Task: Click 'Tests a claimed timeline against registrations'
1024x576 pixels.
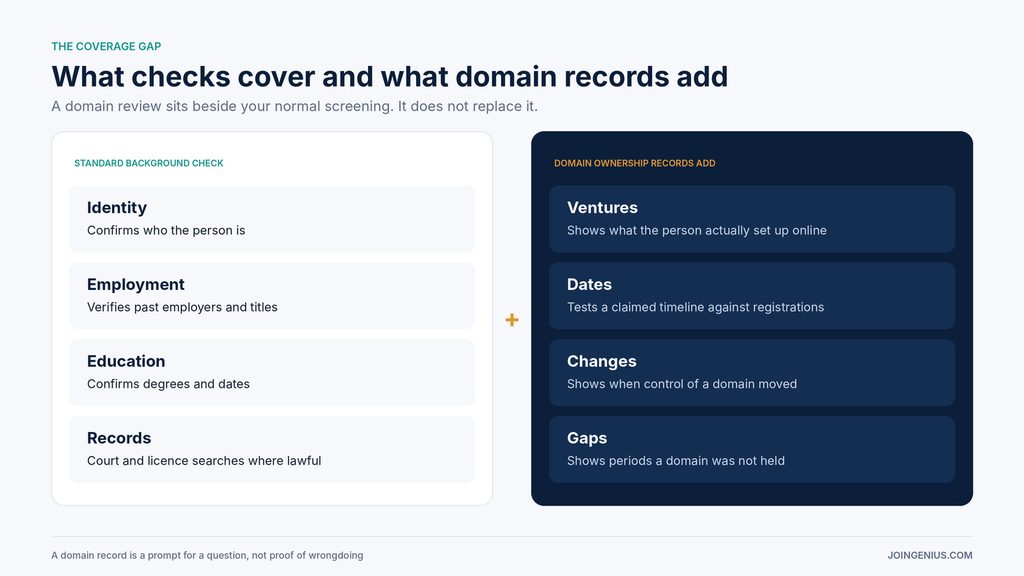Action: 696,307
